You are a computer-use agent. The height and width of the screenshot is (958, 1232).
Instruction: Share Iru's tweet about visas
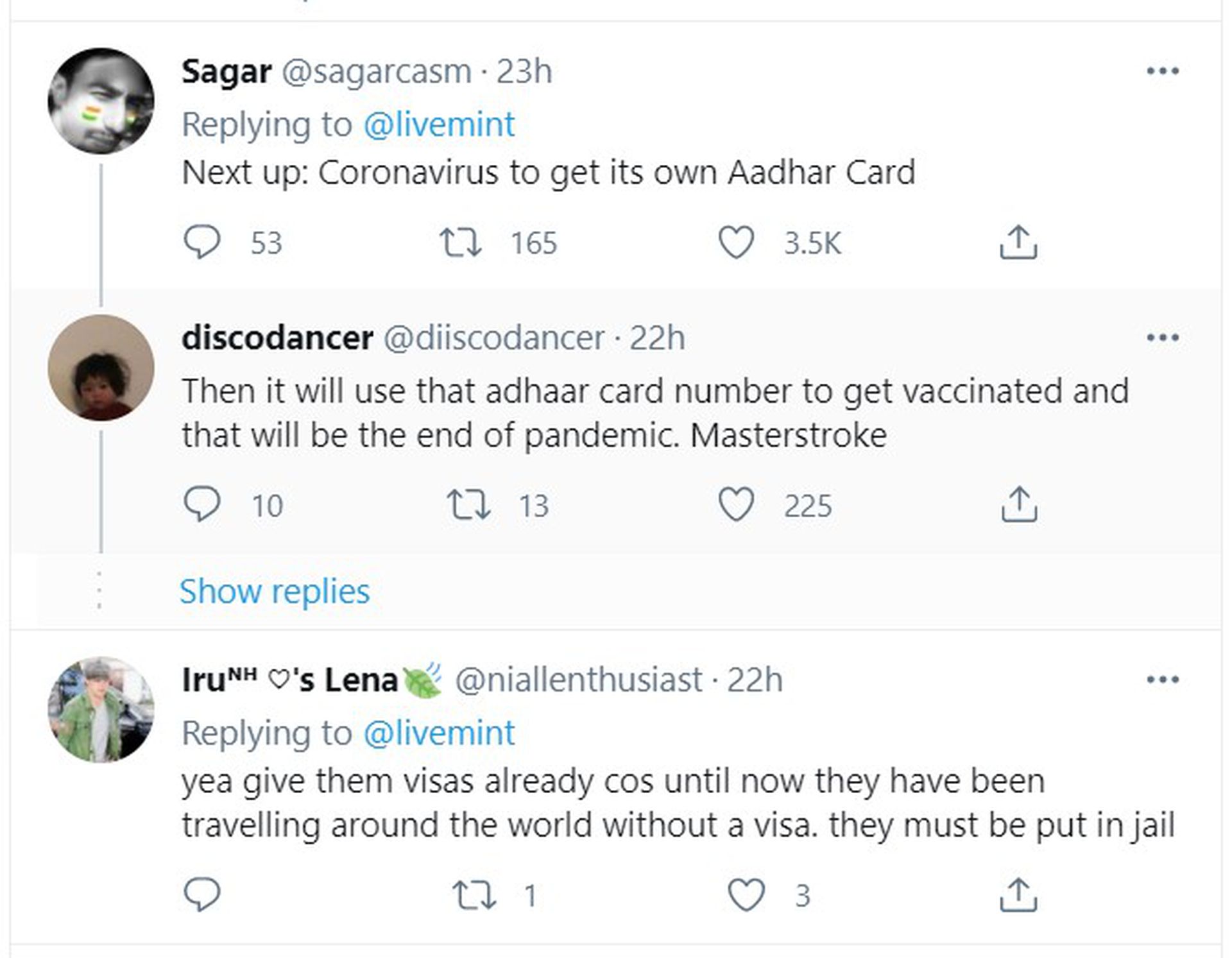[1018, 894]
